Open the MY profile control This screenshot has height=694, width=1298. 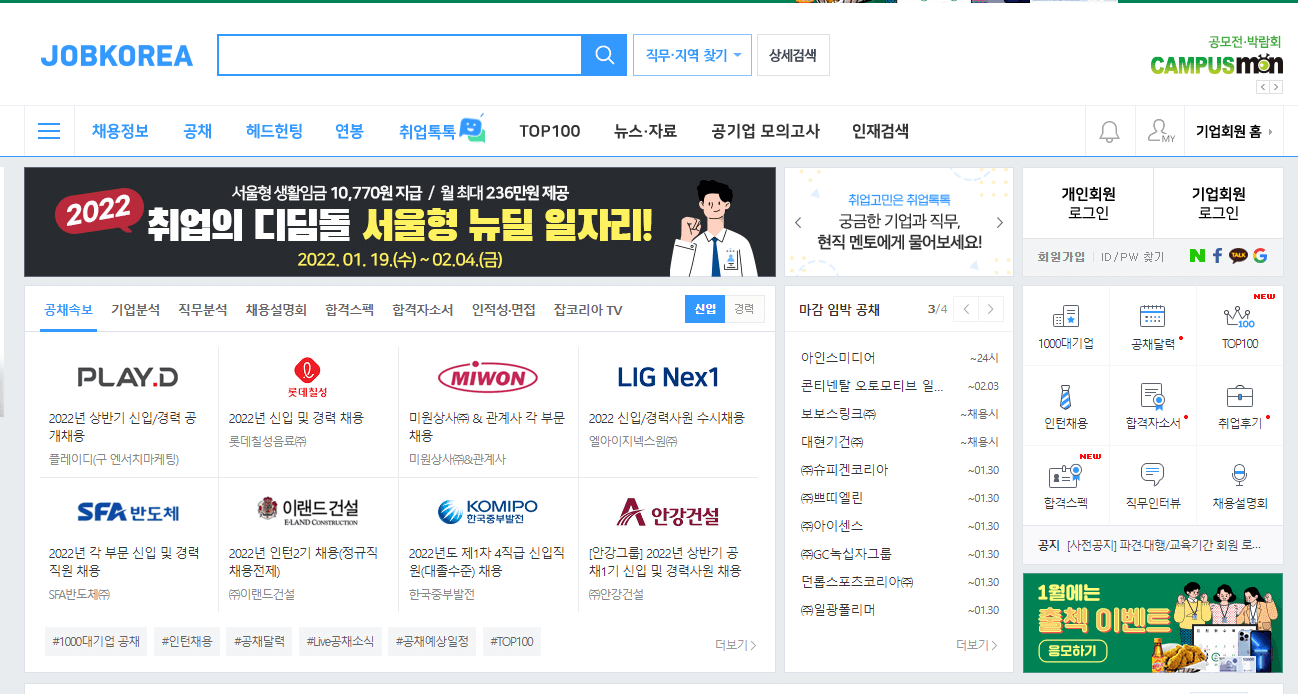(1160, 130)
